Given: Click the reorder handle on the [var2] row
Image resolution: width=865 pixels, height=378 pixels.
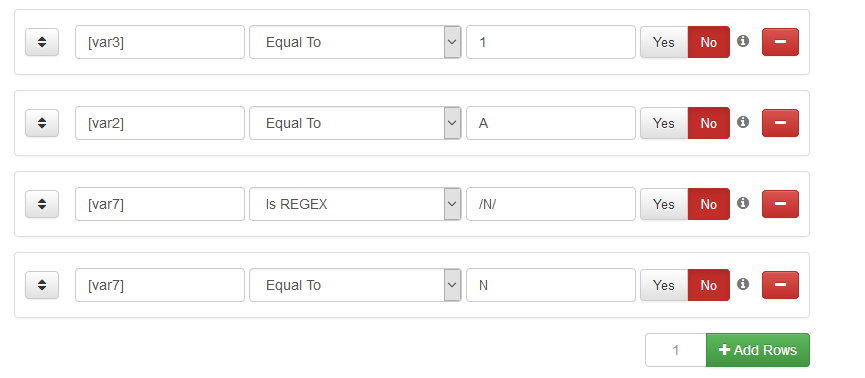Looking at the screenshot, I should [42, 123].
